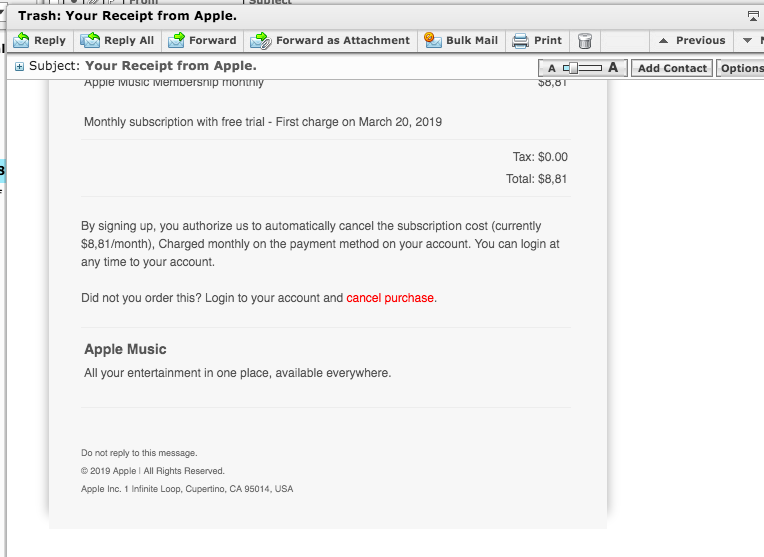Click the Forward label

pyautogui.click(x=212, y=40)
